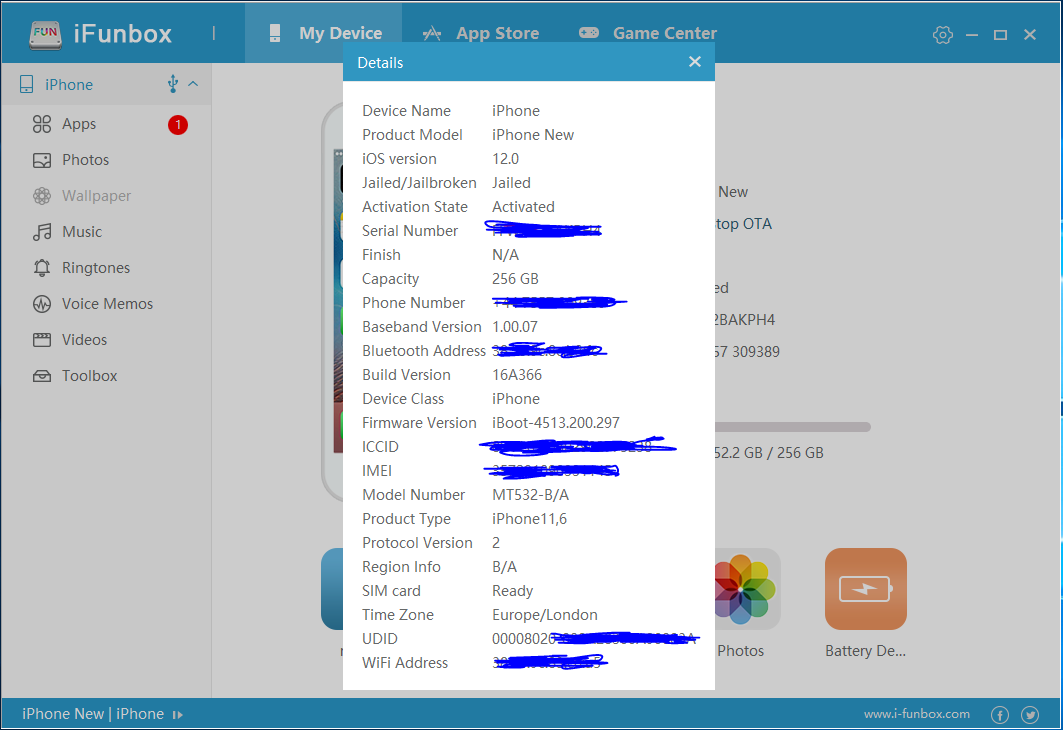The width and height of the screenshot is (1063, 730).
Task: Click the Voice Memos waveform icon
Action: (x=42, y=304)
